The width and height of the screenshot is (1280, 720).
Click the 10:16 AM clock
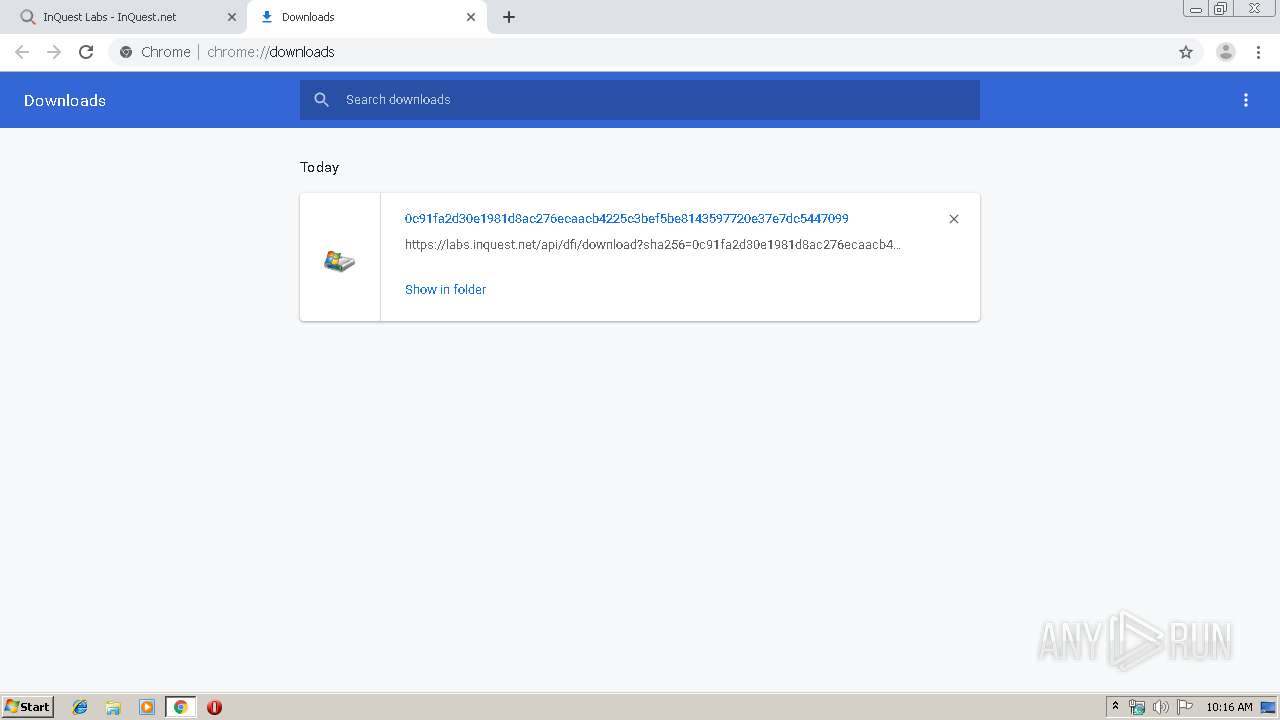[1229, 707]
